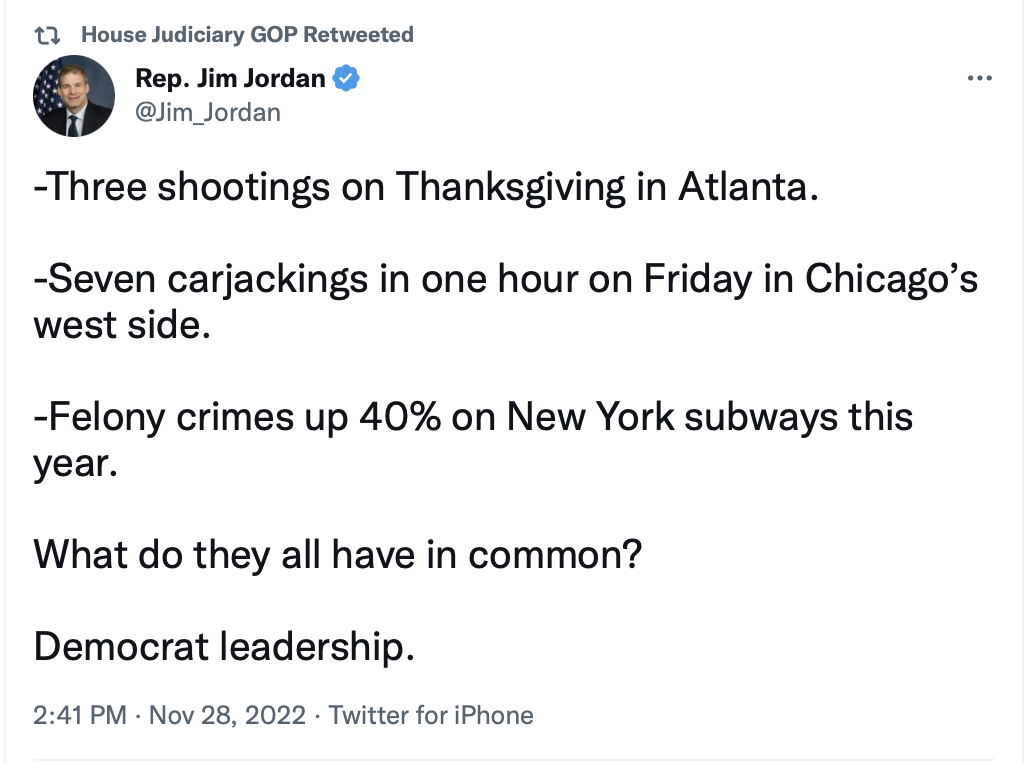Click the 2:41 PM time stamp

(80, 715)
